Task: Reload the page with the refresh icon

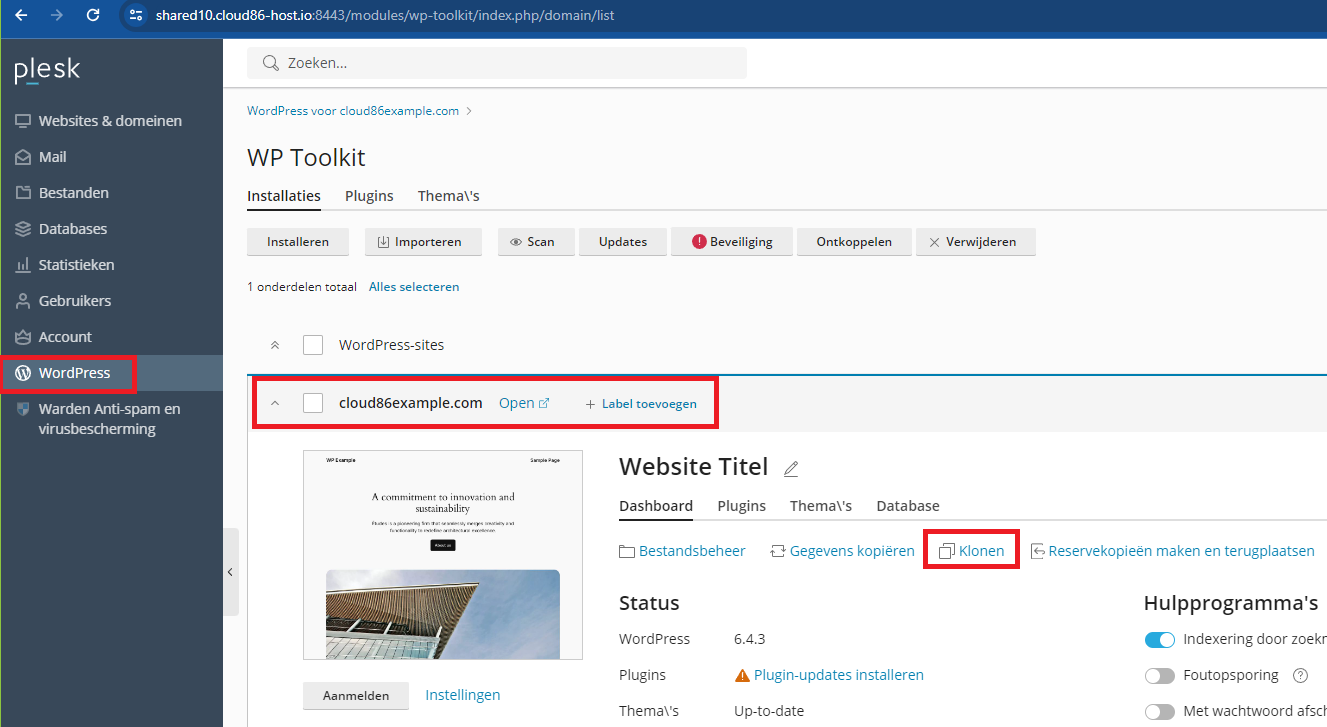Action: tap(93, 16)
